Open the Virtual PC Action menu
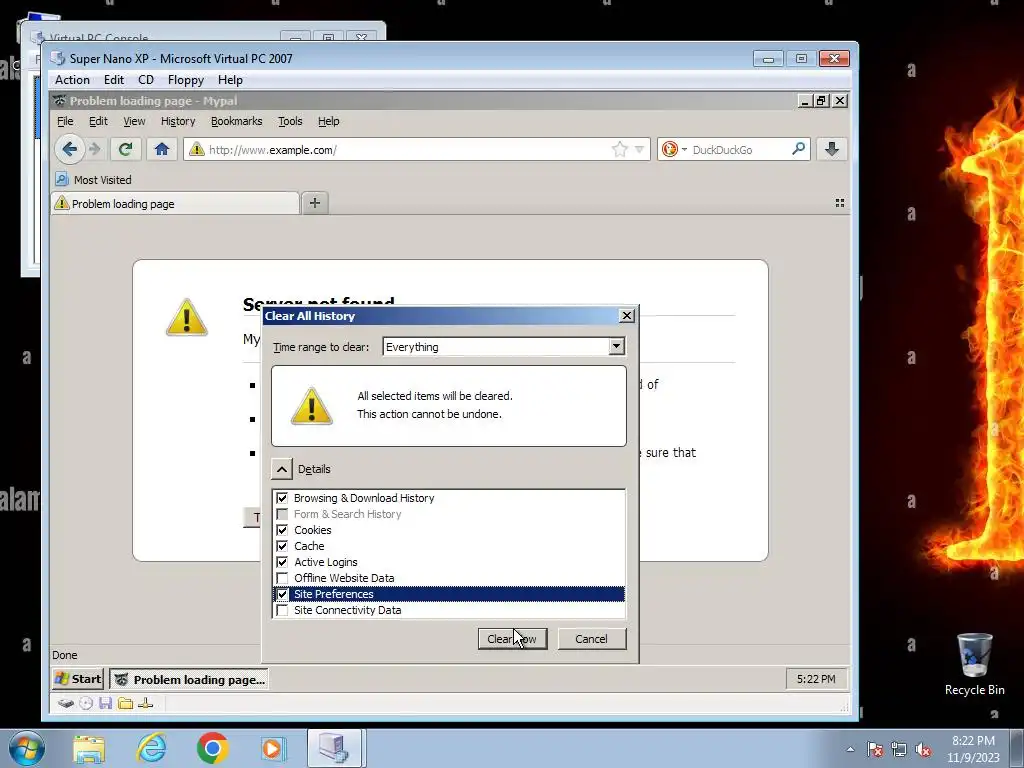This screenshot has width=1024, height=768. pos(72,80)
